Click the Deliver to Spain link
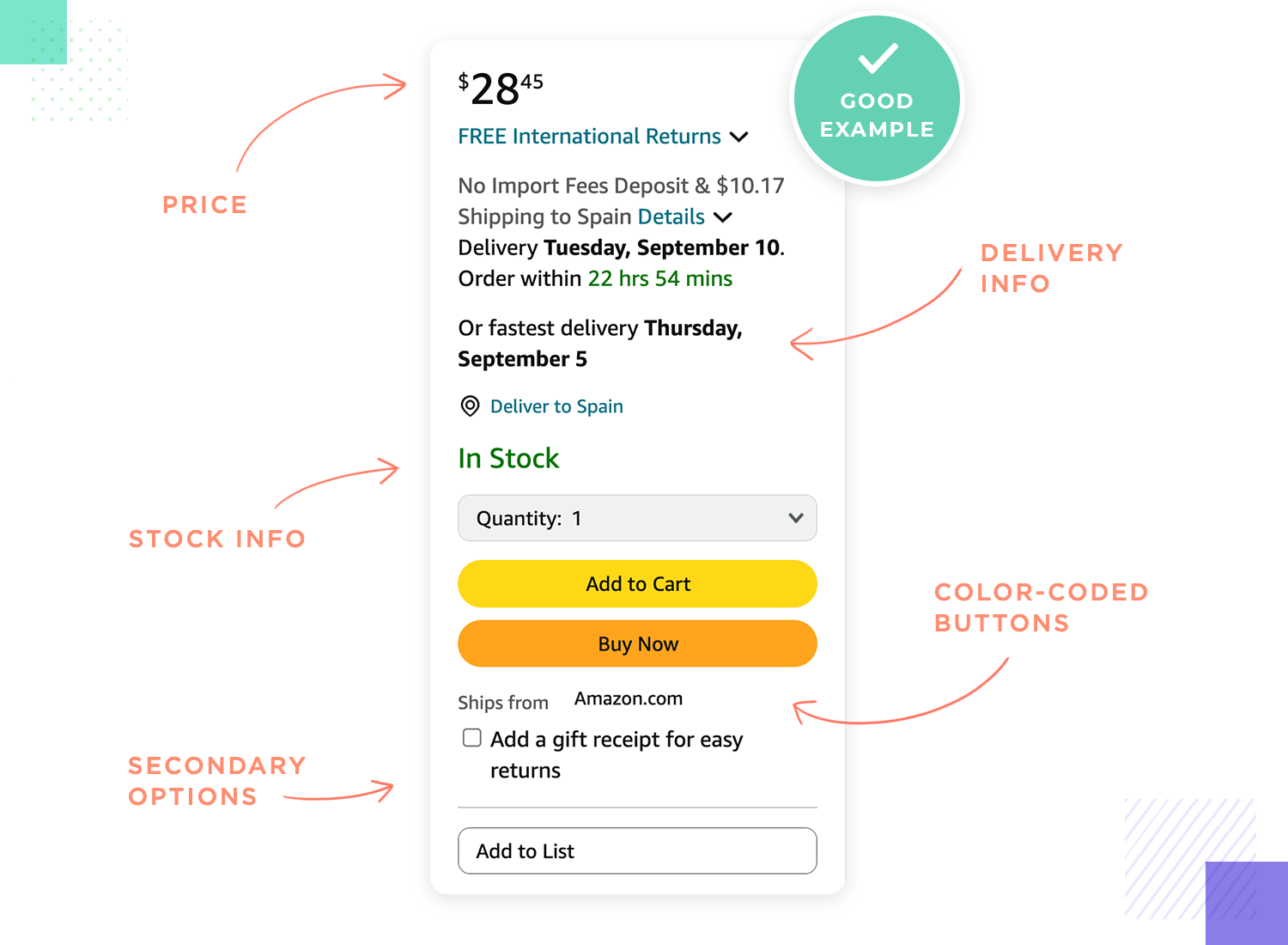The height and width of the screenshot is (945, 1288). 556,406
